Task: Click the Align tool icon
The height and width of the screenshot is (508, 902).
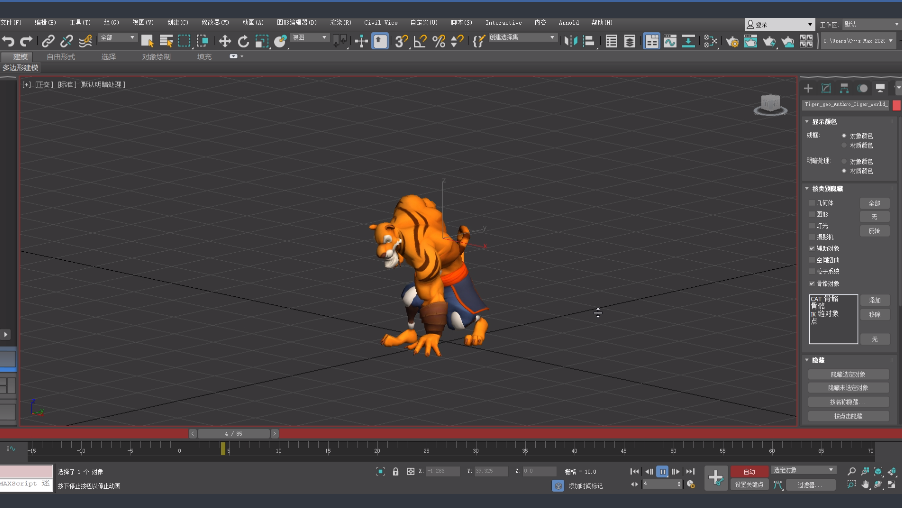Action: pyautogui.click(x=588, y=41)
